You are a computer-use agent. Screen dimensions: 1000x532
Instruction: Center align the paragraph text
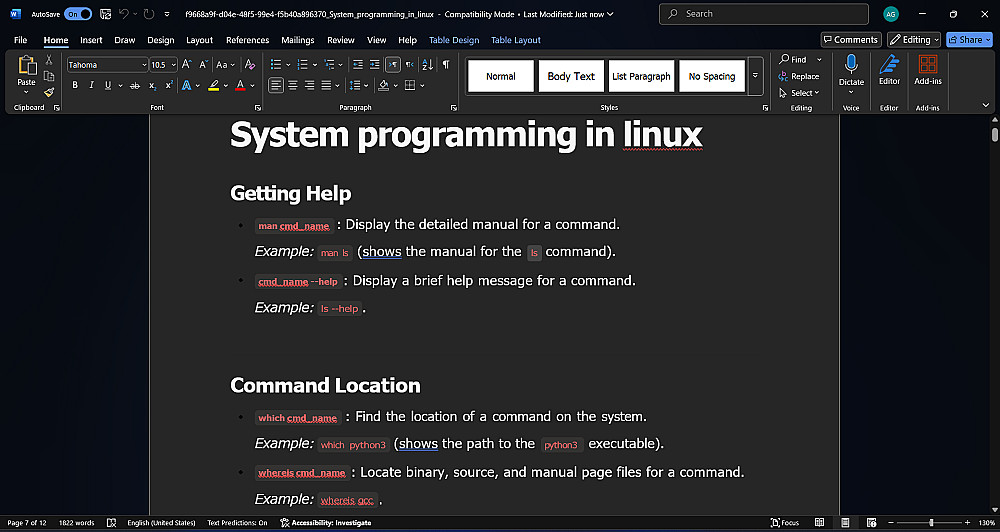(x=293, y=86)
